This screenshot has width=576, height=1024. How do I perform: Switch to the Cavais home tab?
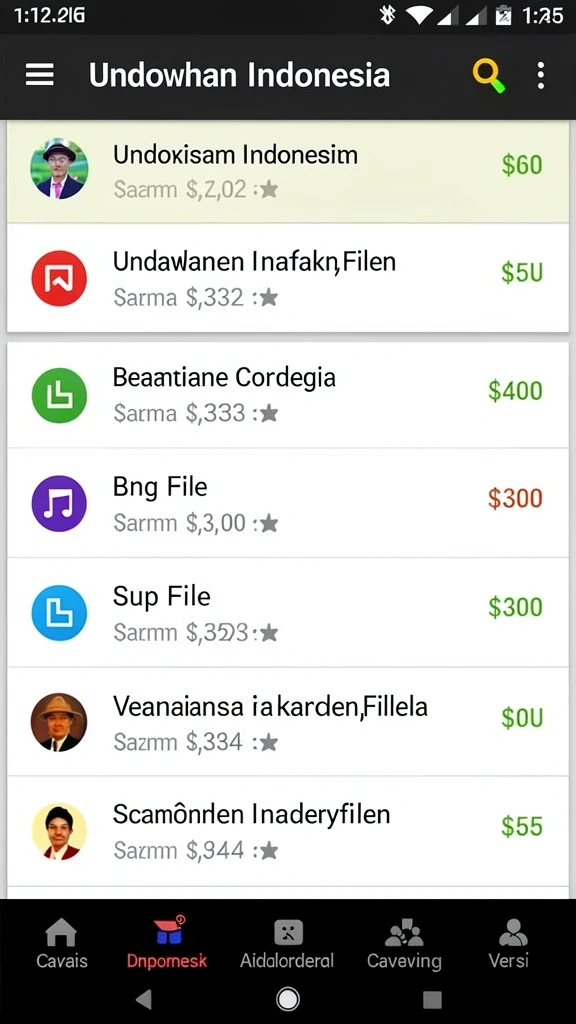pyautogui.click(x=61, y=943)
